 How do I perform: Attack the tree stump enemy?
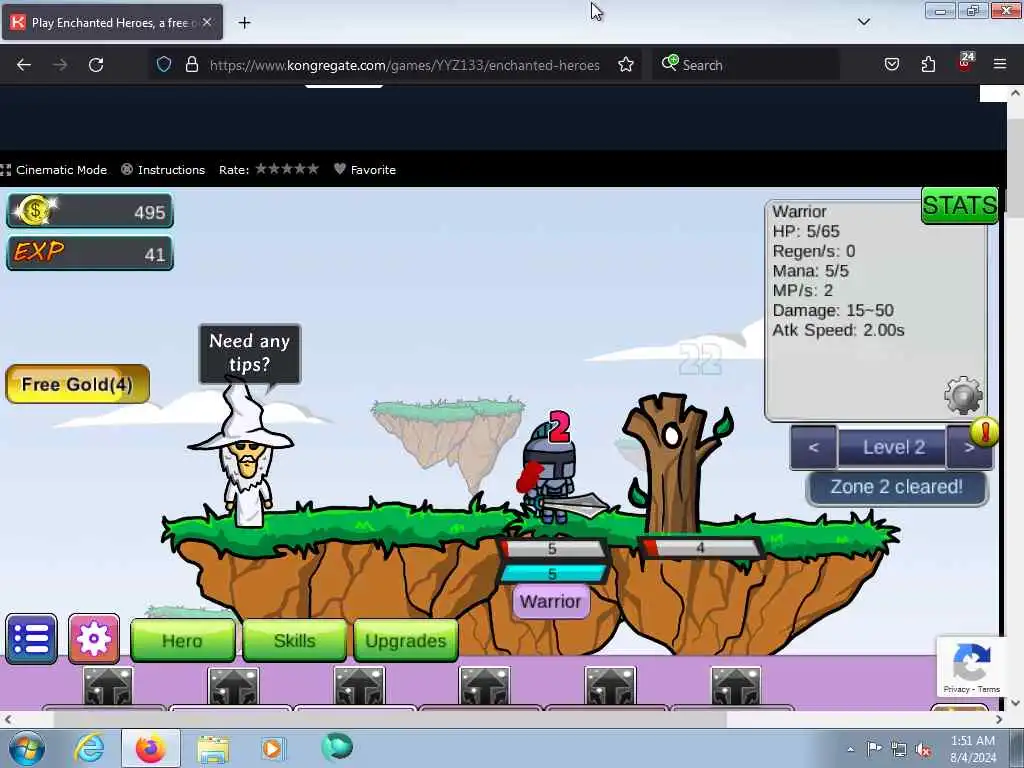pos(676,462)
